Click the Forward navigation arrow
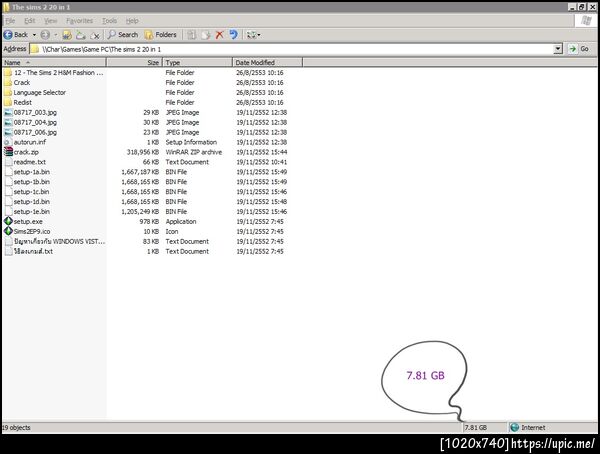The height and width of the screenshot is (454, 600). [45, 35]
